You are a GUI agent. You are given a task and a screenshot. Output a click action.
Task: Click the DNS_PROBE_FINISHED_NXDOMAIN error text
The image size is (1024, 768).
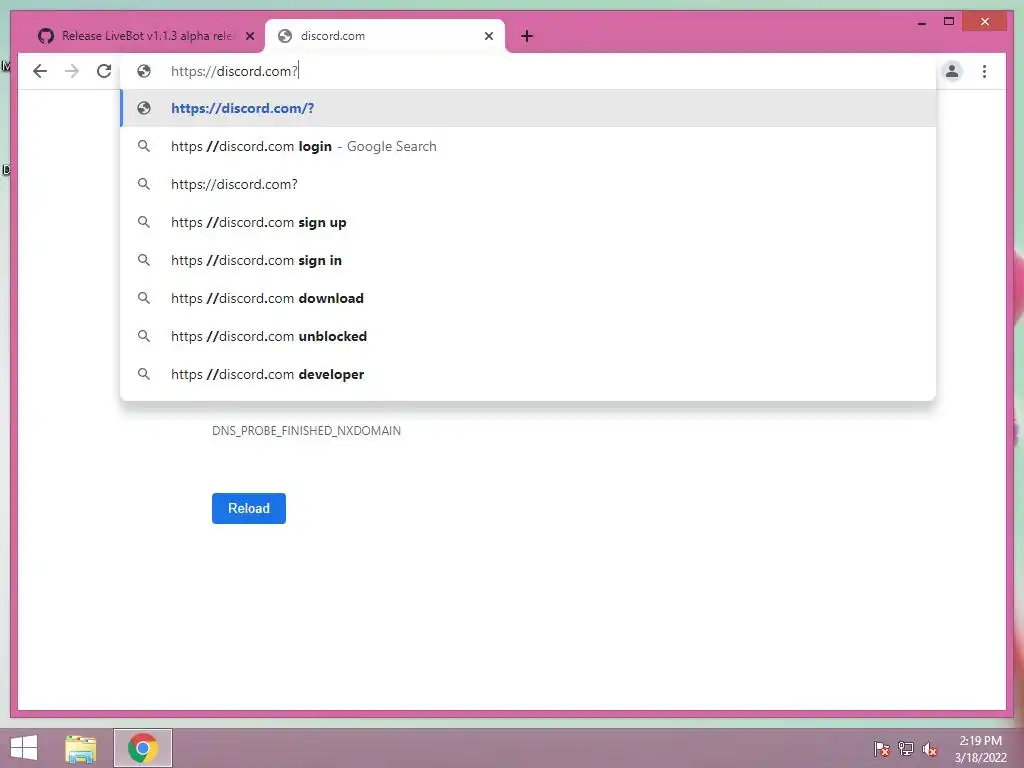(x=306, y=431)
